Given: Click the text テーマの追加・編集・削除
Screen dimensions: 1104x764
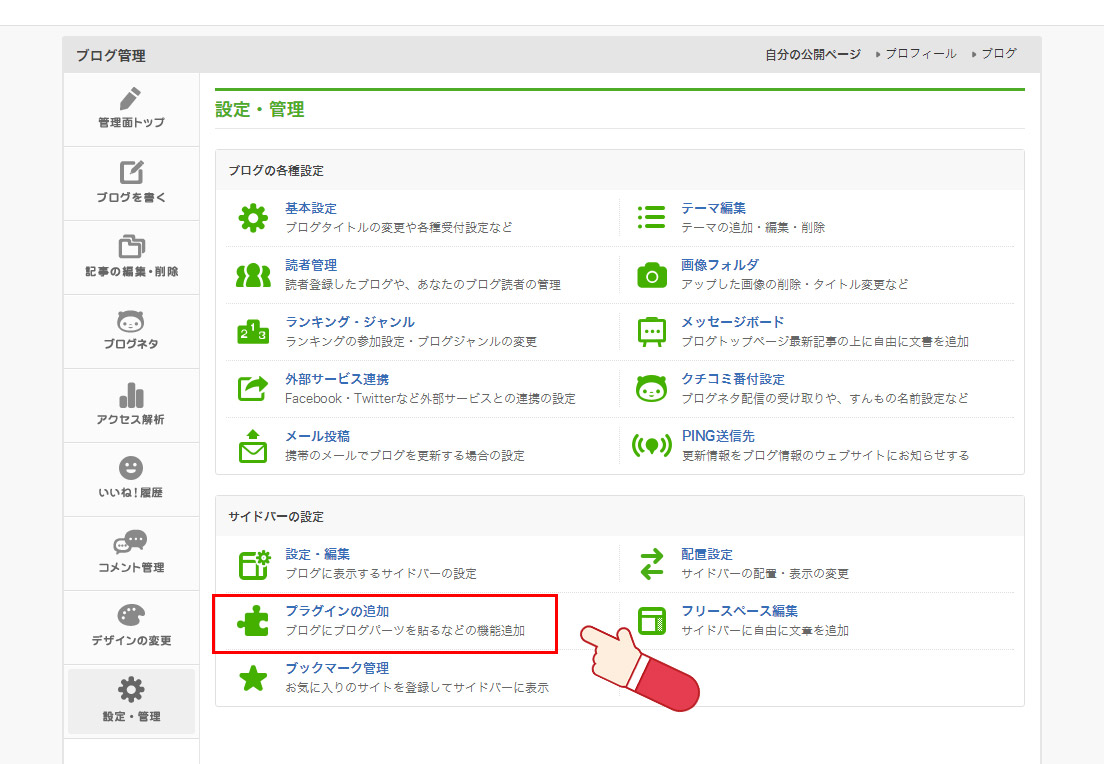Looking at the screenshot, I should coord(753,227).
